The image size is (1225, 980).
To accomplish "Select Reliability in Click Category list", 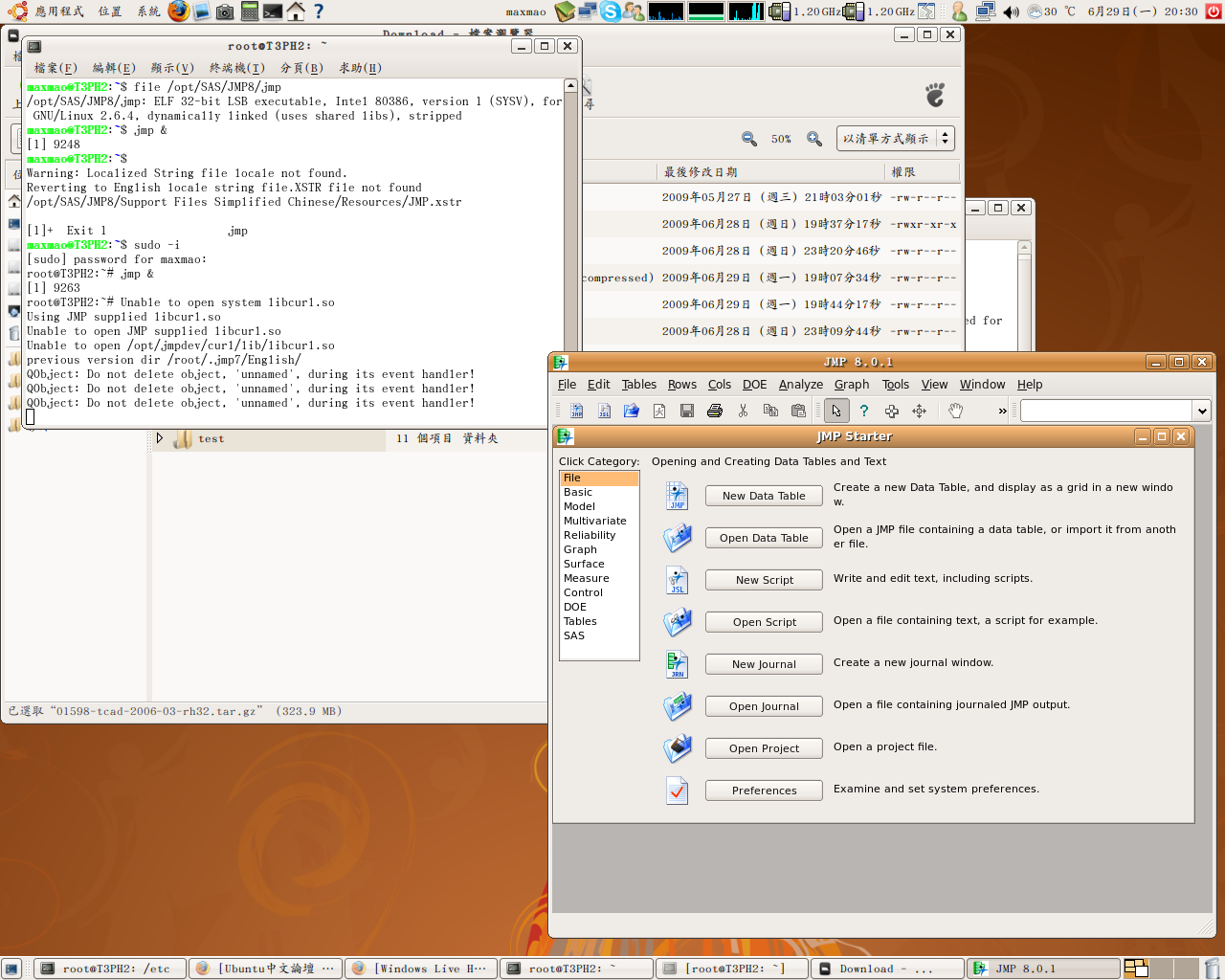I will 599,535.
